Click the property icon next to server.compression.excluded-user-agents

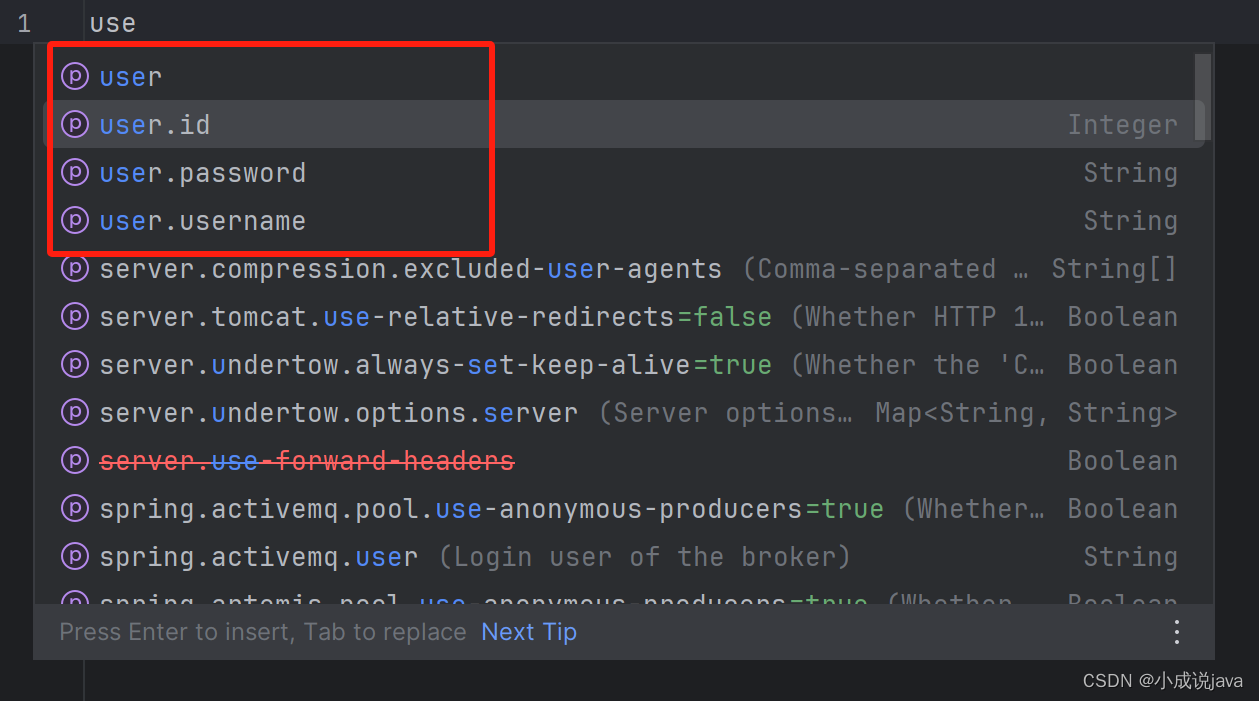75,268
